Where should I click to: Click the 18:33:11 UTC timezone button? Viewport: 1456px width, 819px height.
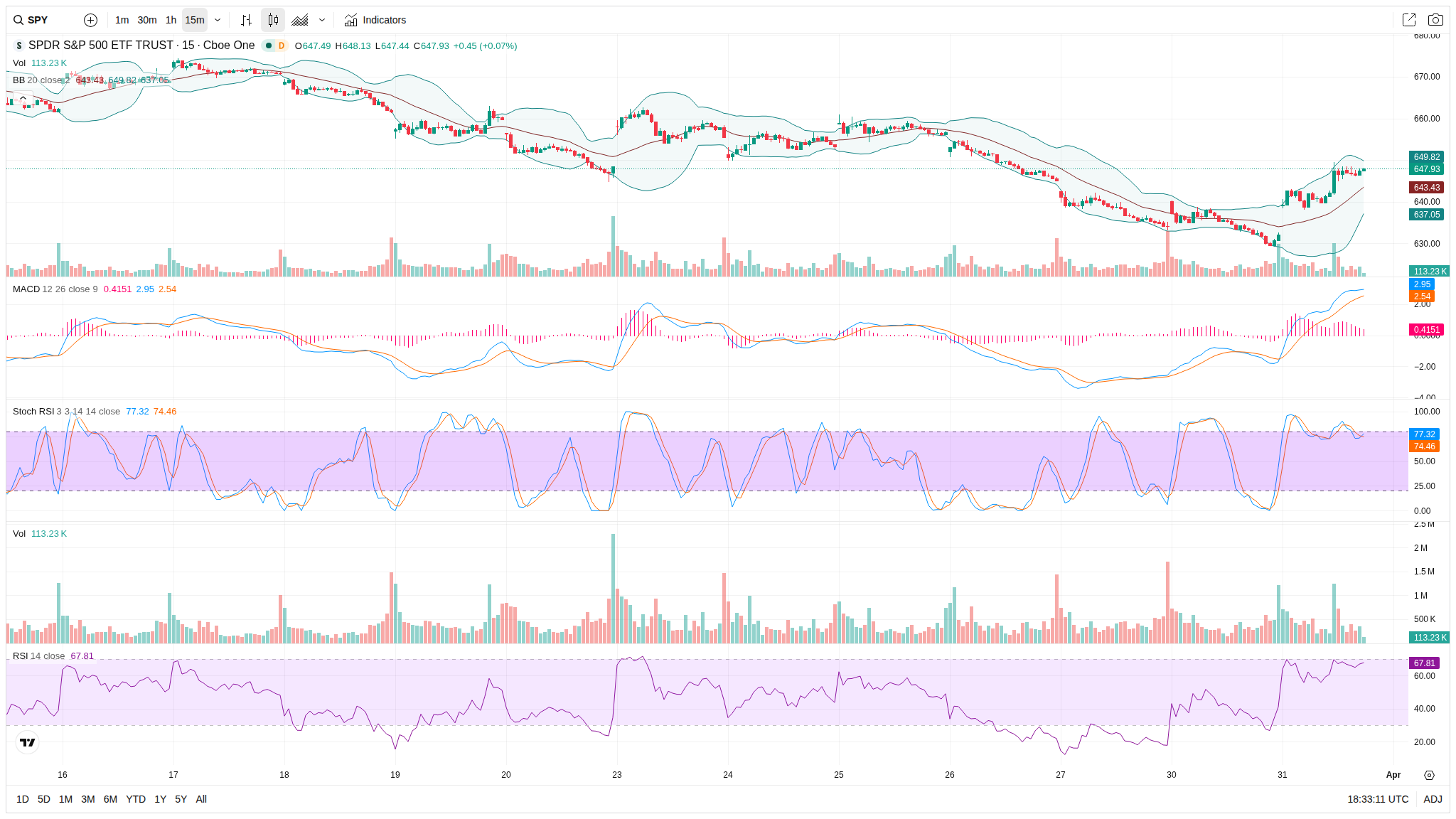pos(1377,799)
